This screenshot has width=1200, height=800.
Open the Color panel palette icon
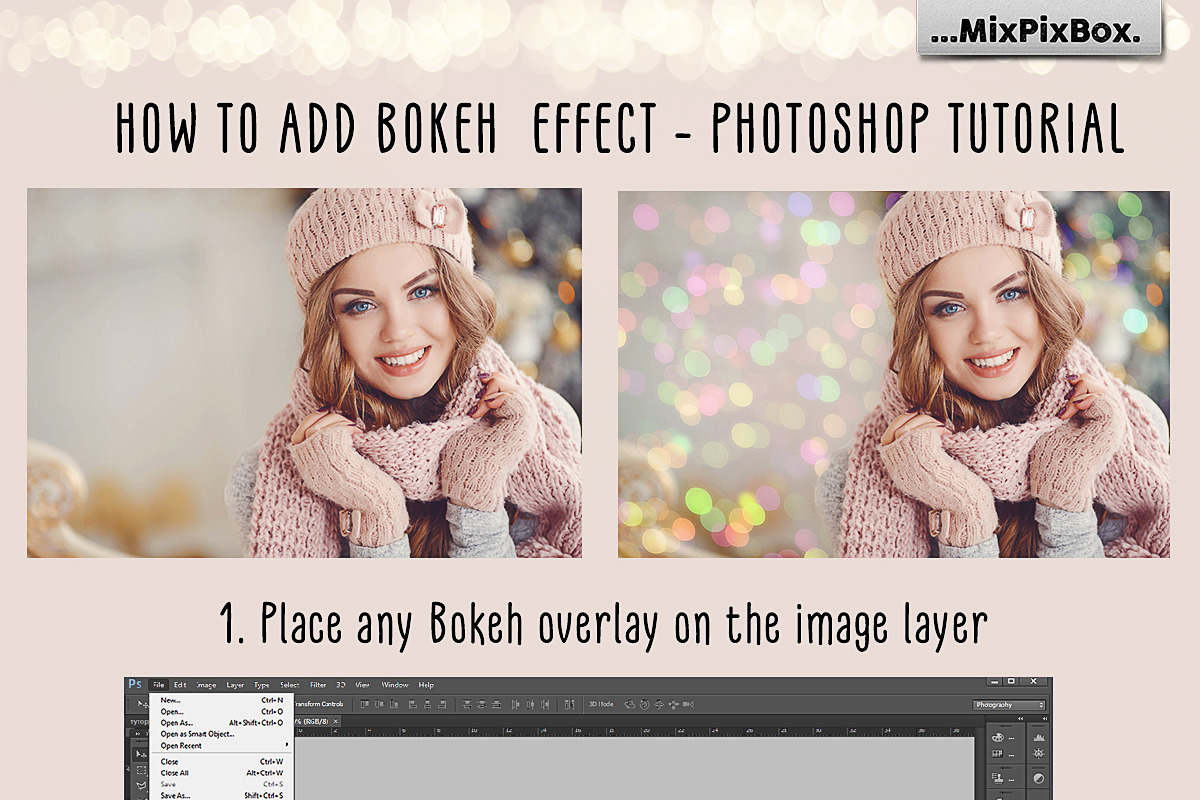point(998,738)
